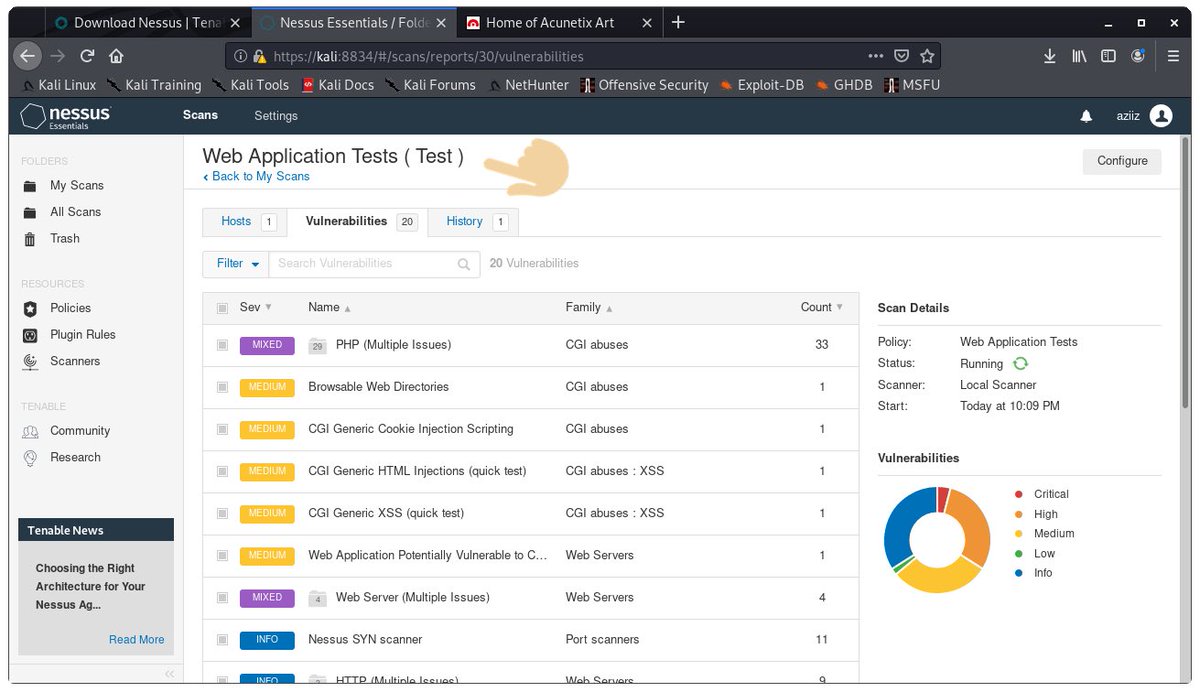
Task: Check the CGI Generic Cookie Injection Scripting checkbox
Action: tap(222, 429)
